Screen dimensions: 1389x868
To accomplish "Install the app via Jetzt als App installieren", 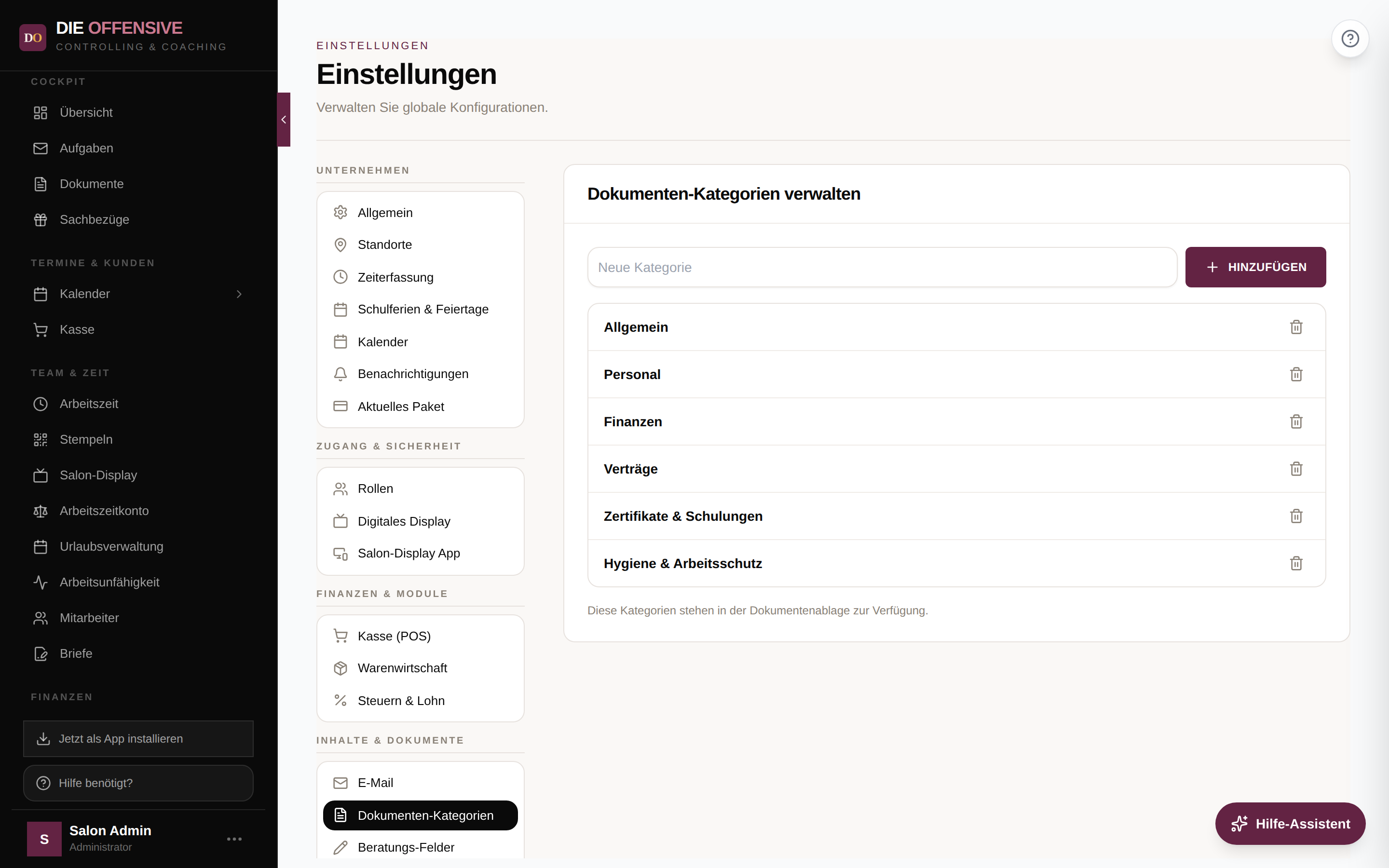I will pos(138,739).
